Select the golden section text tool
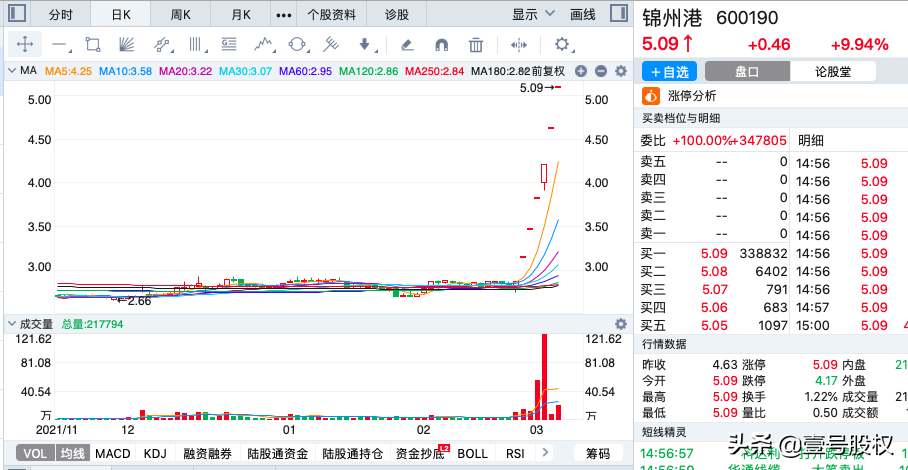The width and height of the screenshot is (908, 470). [x=229, y=45]
